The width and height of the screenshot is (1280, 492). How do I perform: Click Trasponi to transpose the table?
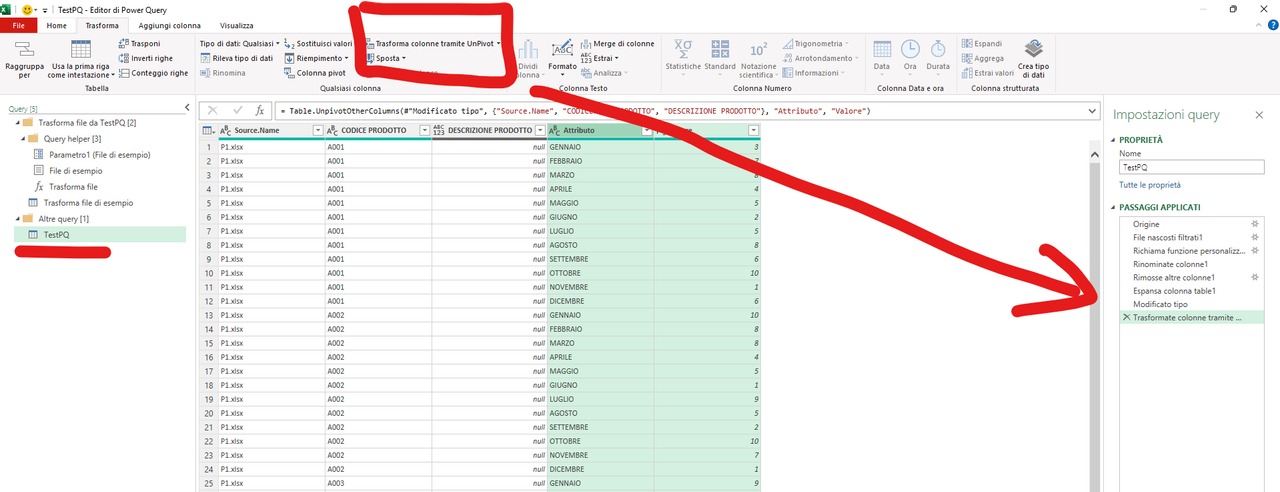[139, 44]
